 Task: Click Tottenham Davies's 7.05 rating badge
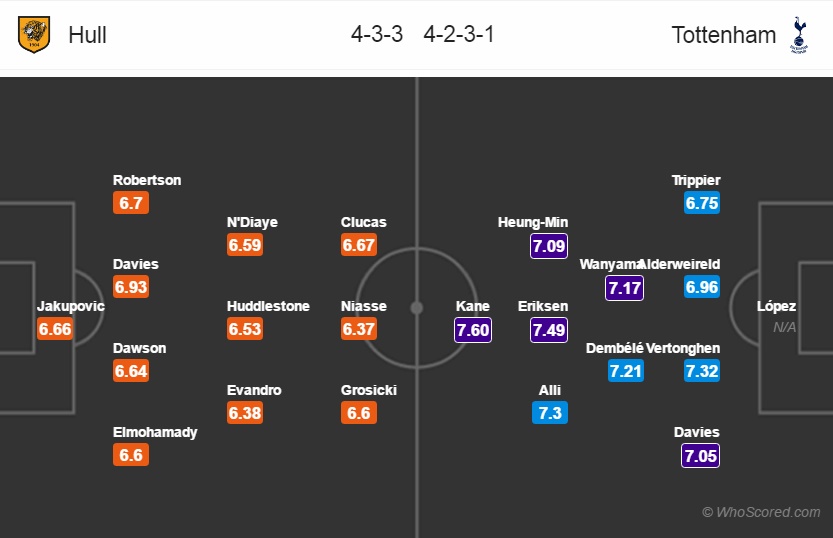click(x=700, y=456)
